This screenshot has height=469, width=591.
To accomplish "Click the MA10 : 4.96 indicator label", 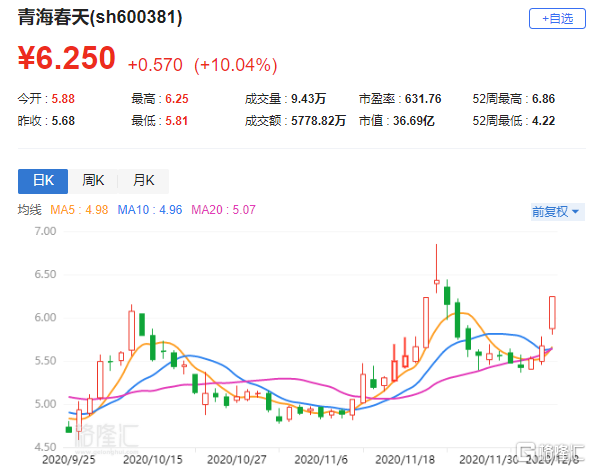I will pyautogui.click(x=150, y=210).
